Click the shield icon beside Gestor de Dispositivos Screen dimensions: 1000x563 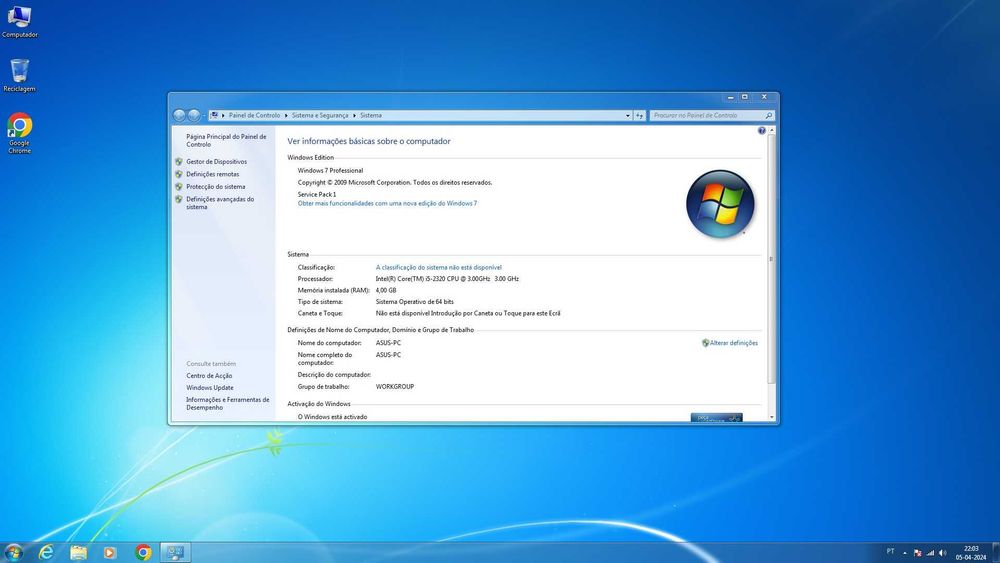tap(179, 162)
